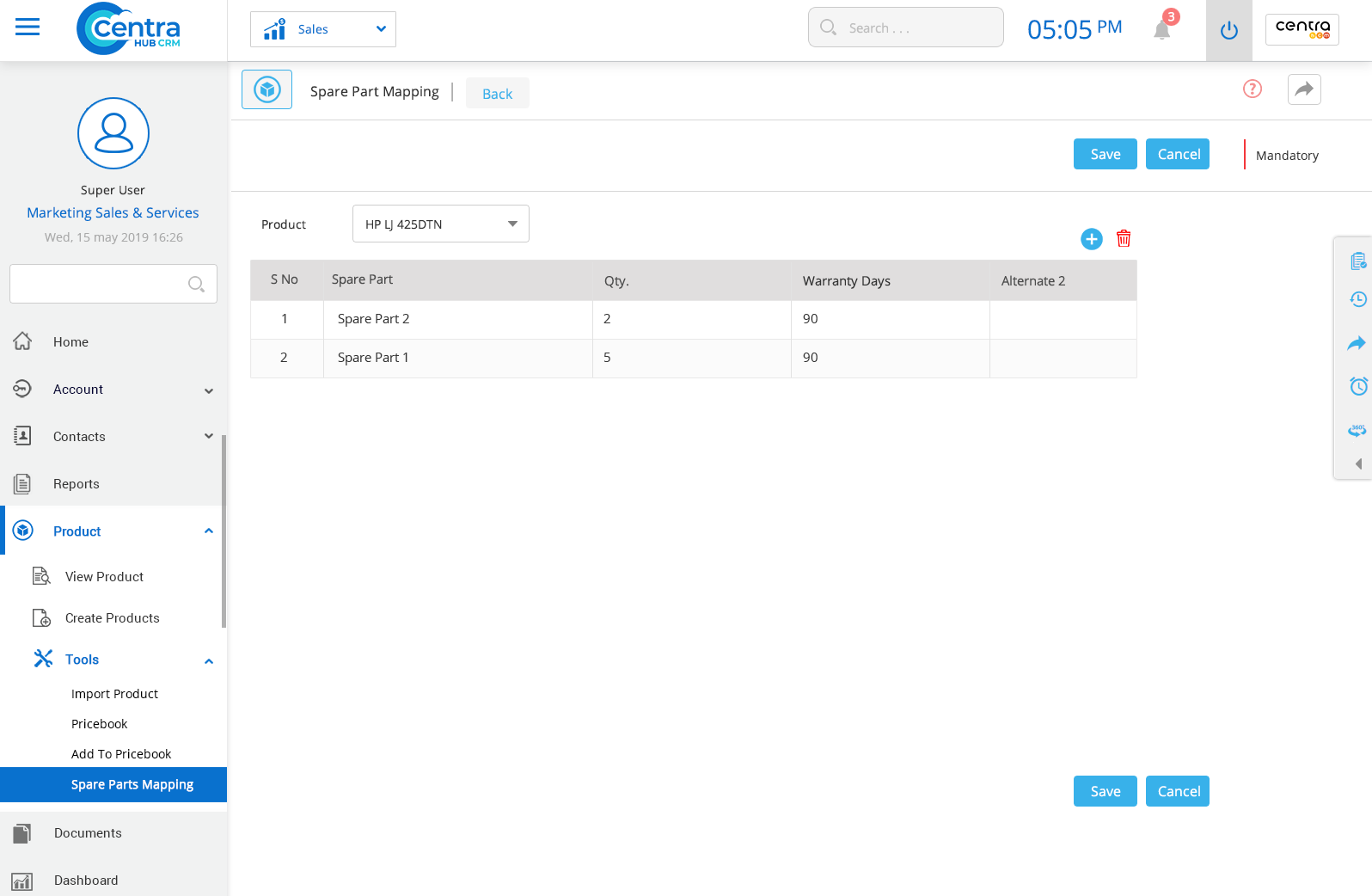Click quantity 2 for Spare Part 2
The width and height of the screenshot is (1372, 896).
coord(692,319)
